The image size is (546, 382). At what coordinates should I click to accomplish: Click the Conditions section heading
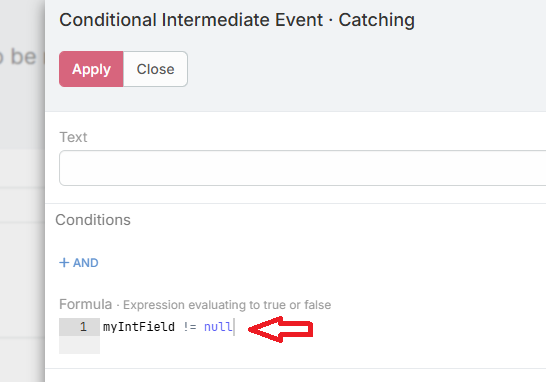click(93, 220)
